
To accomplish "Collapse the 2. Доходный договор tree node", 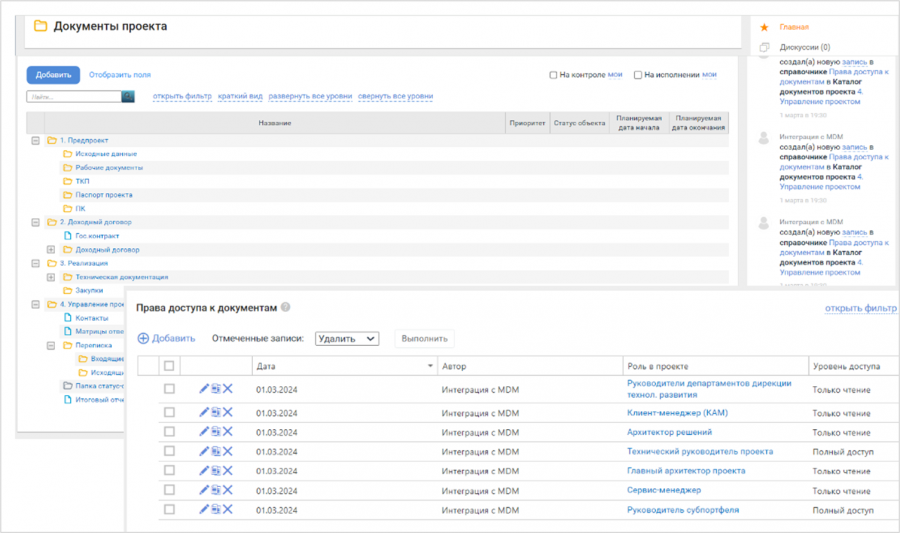I will [x=36, y=222].
